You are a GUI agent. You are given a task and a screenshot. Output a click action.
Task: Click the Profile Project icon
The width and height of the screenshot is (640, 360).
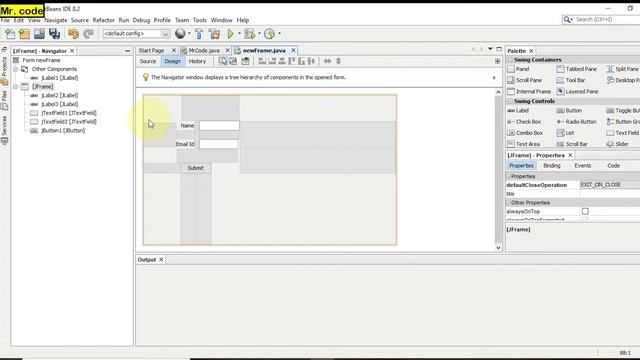(269, 34)
